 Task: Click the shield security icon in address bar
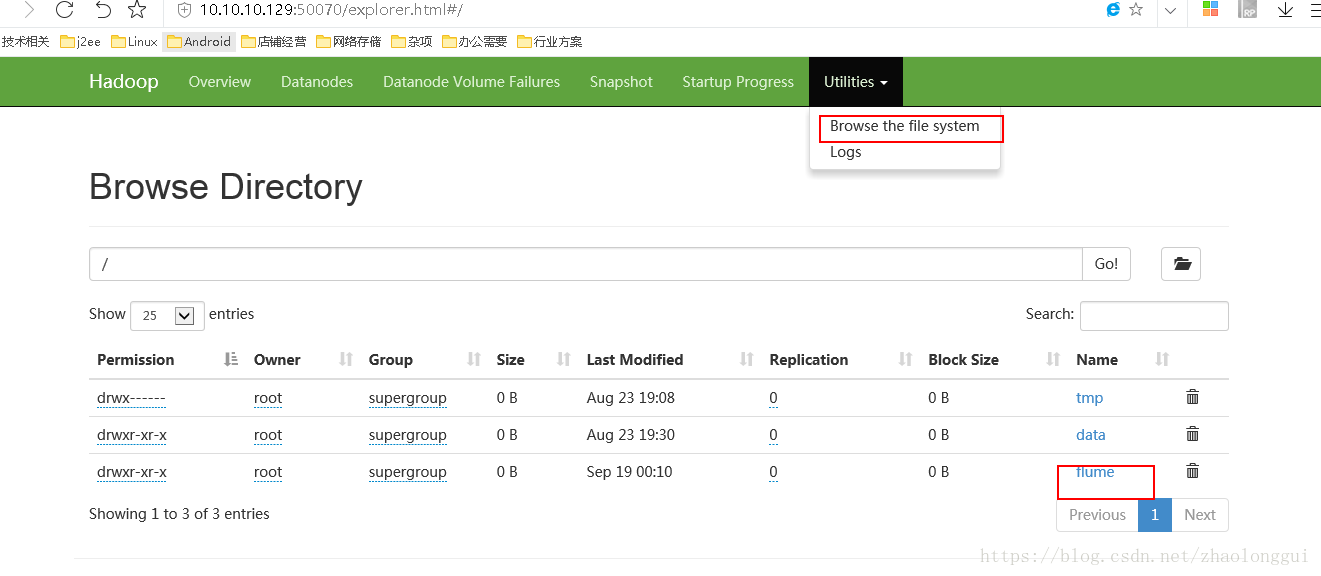(183, 10)
